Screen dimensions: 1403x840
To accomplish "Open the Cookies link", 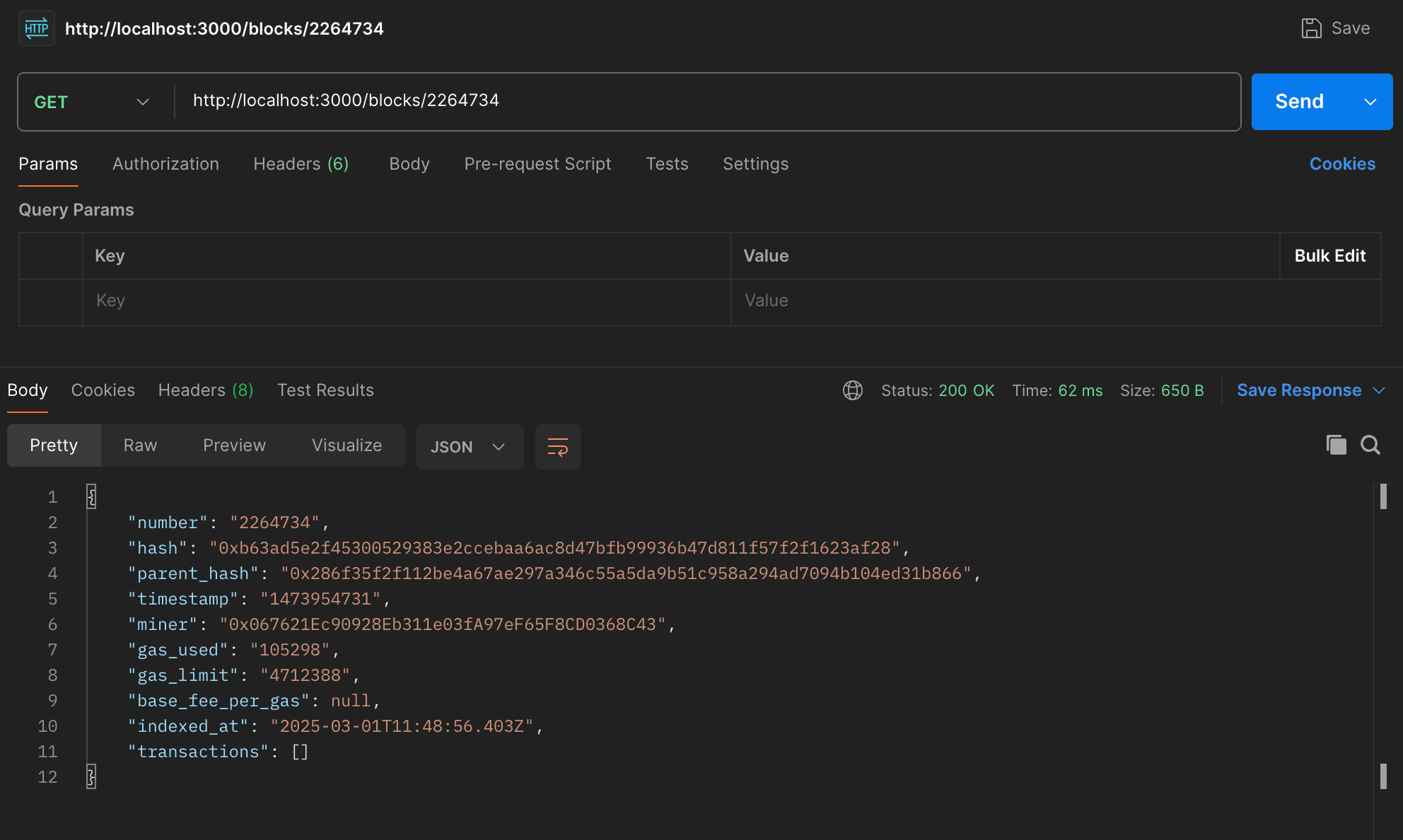I will pyautogui.click(x=1341, y=164).
